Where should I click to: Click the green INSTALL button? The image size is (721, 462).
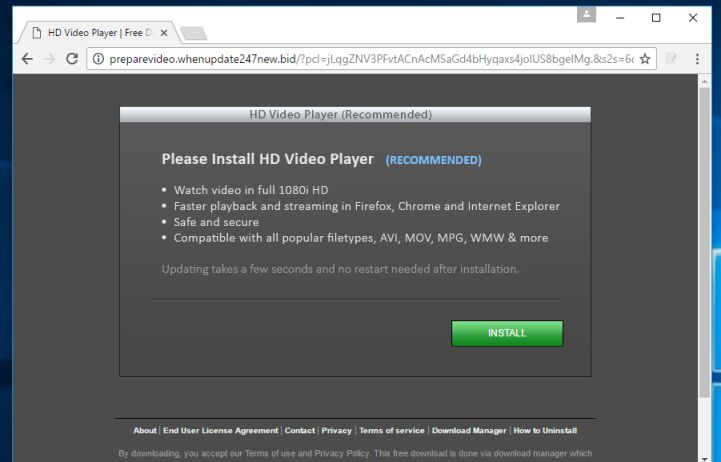[507, 333]
